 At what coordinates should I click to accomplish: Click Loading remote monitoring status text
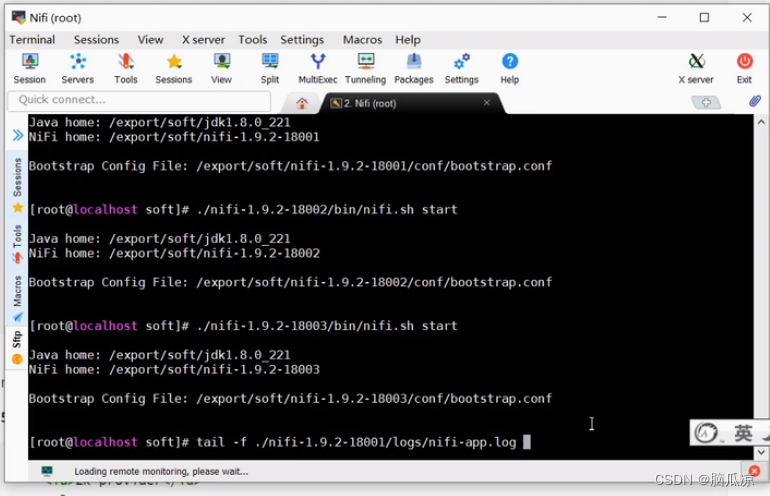click(161, 471)
